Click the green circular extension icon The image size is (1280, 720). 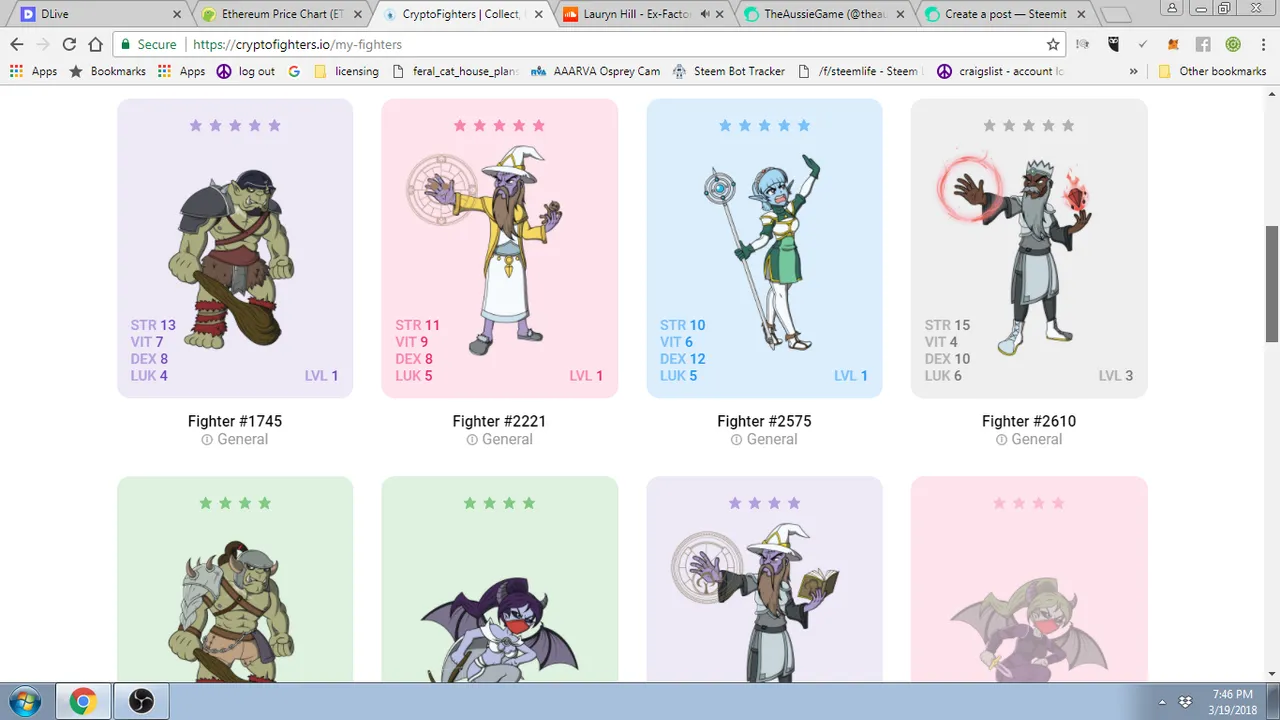coord(1233,45)
